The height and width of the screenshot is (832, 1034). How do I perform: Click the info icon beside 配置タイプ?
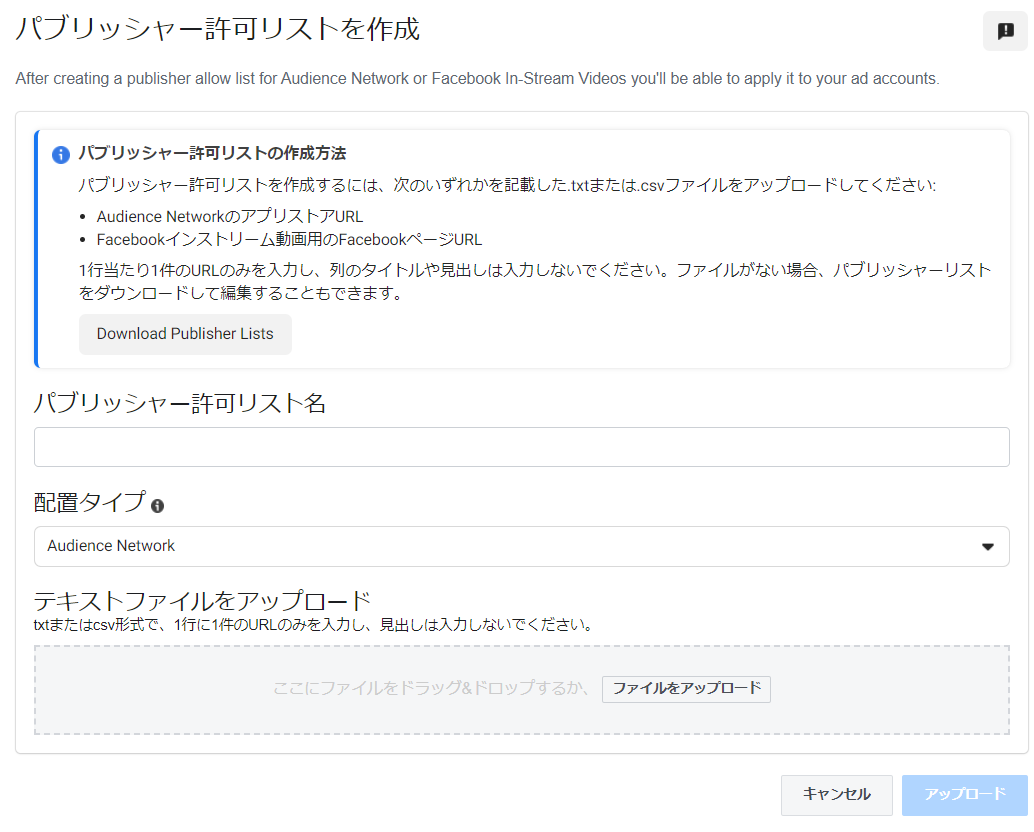(157, 506)
